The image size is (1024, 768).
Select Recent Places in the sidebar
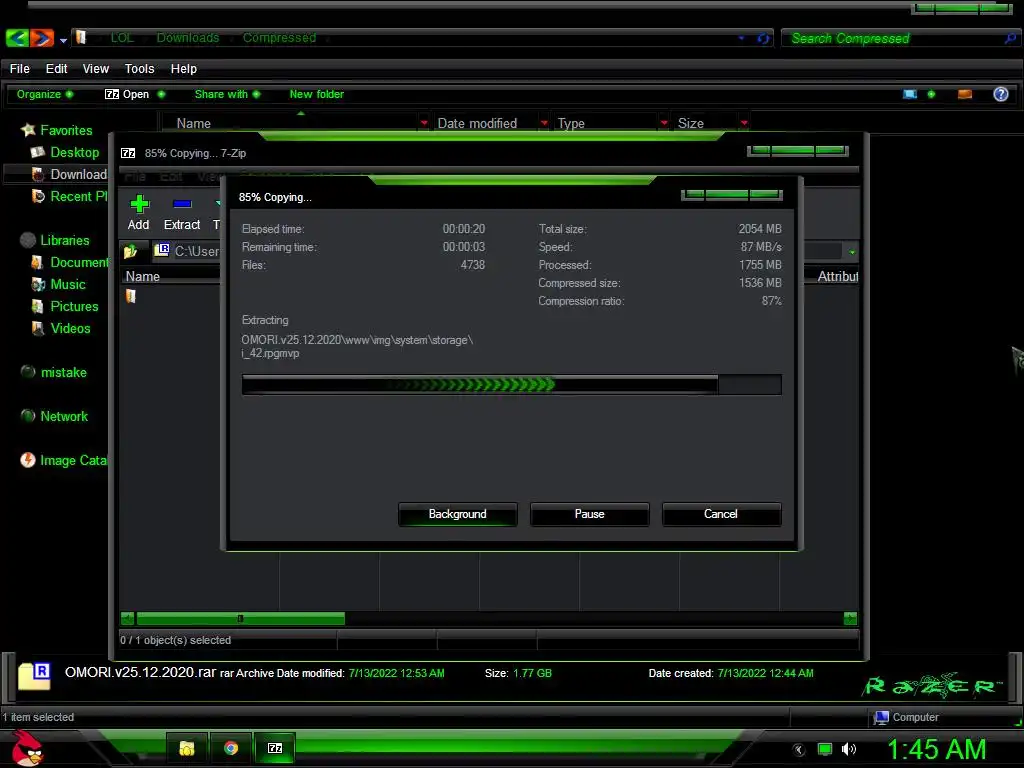coord(78,196)
